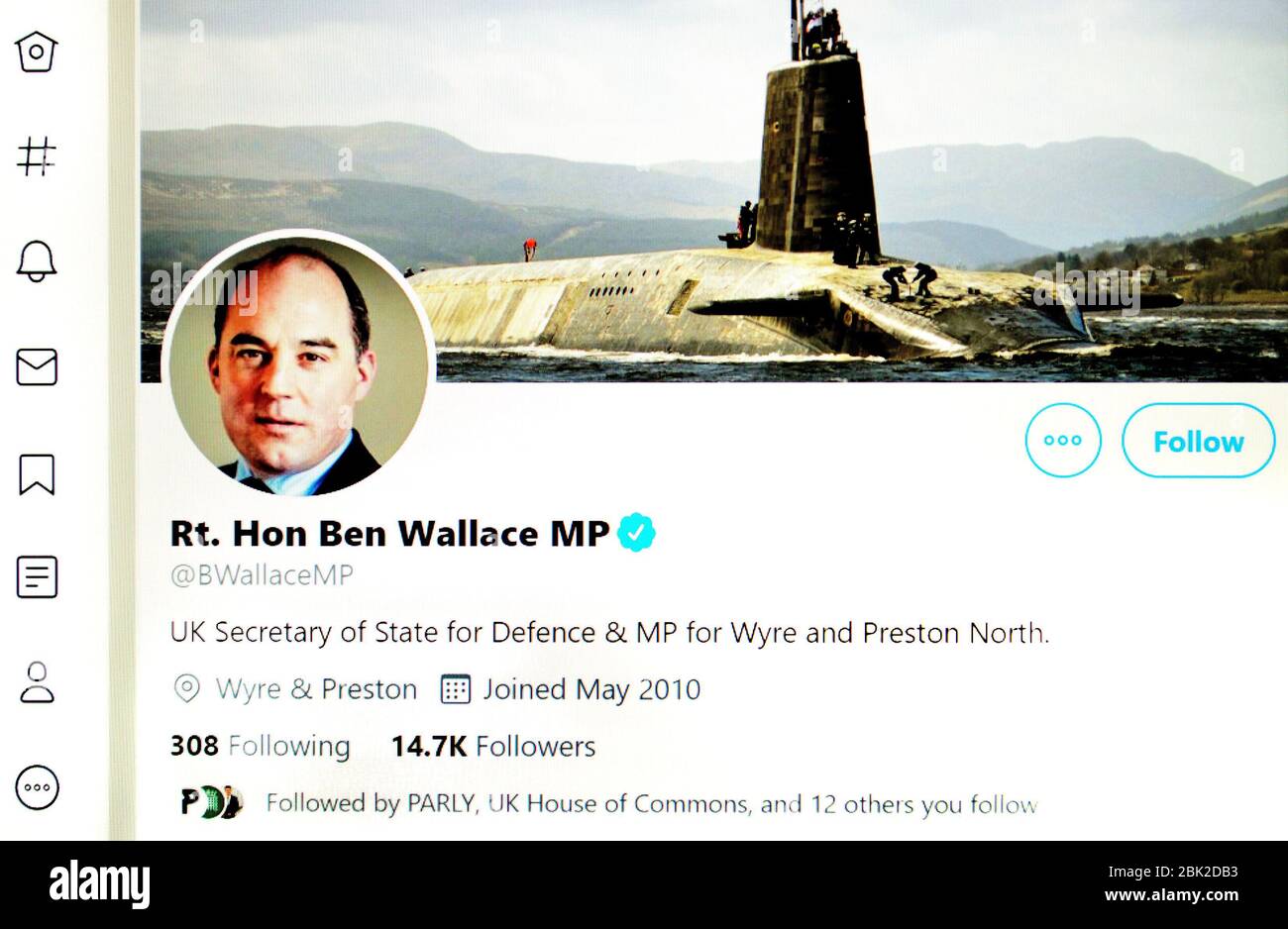Open the Bookmarks icon
The image size is (1288, 929).
[x=37, y=474]
